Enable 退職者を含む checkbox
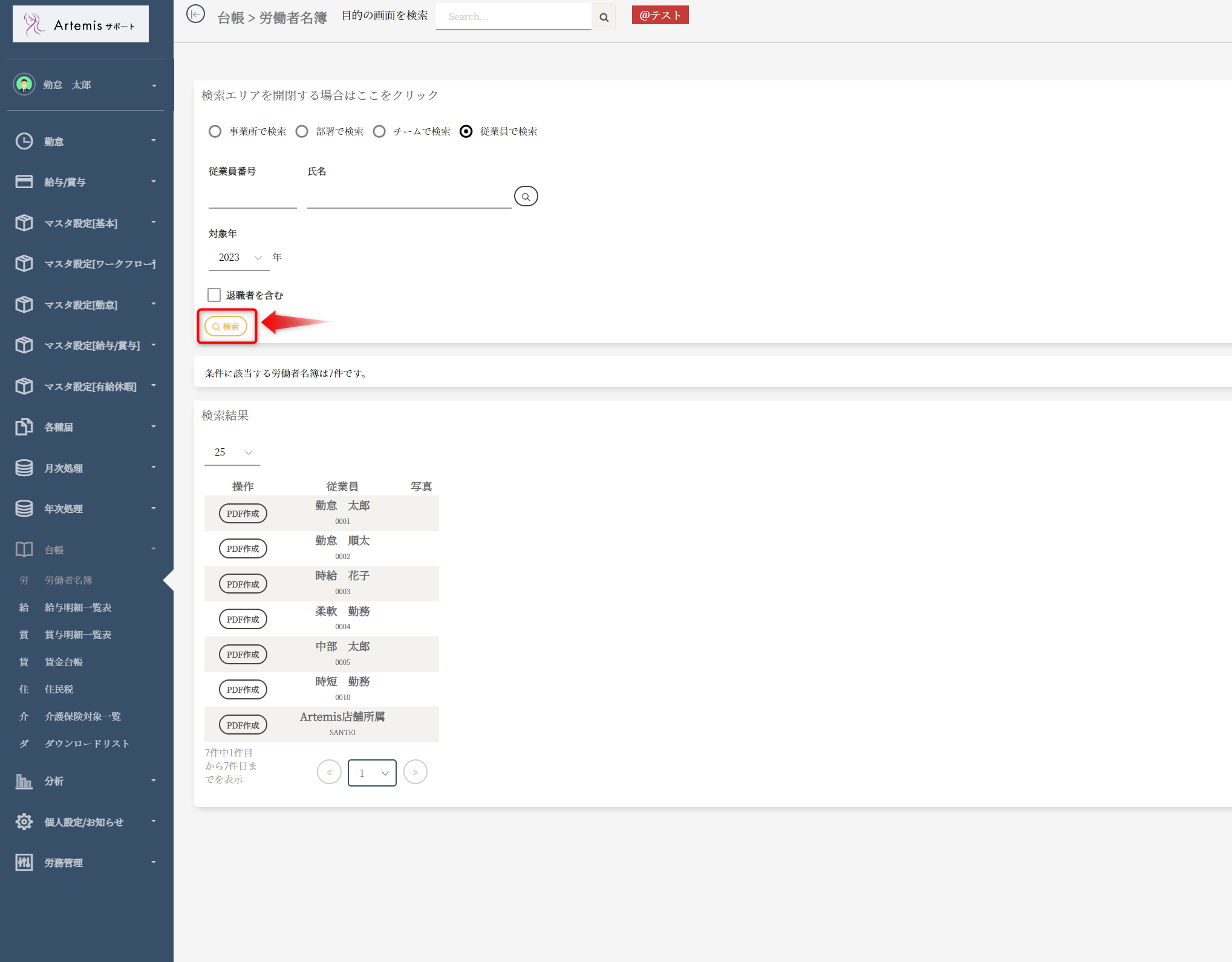This screenshot has width=1232, height=962. [x=214, y=295]
